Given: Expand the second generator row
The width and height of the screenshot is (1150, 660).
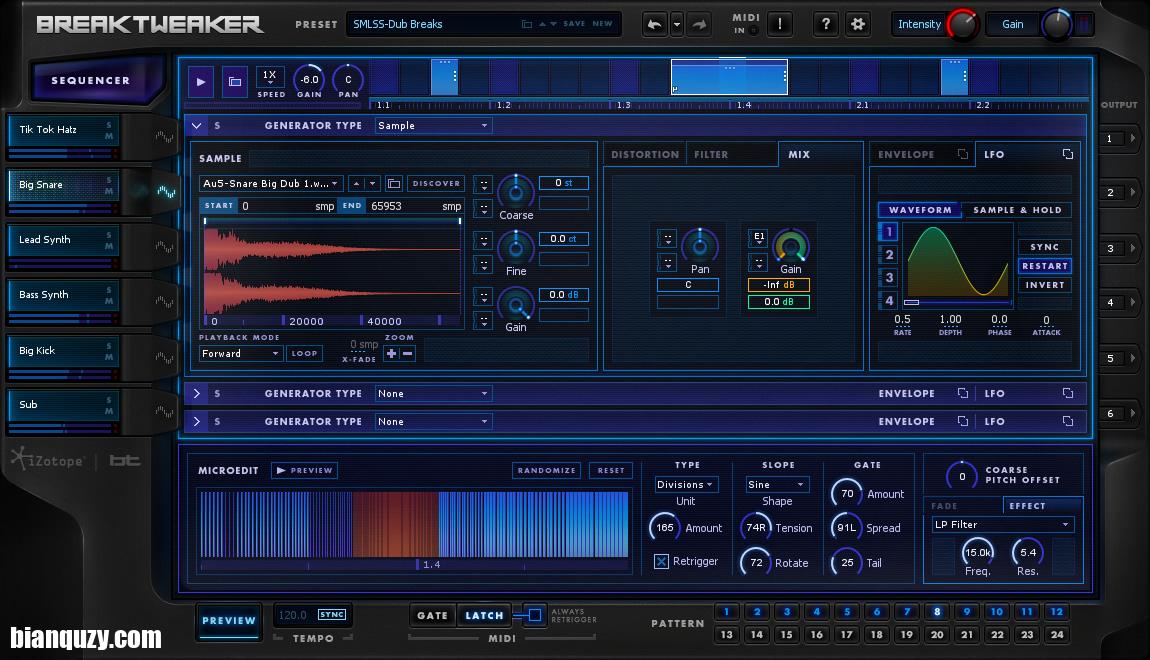Looking at the screenshot, I should (197, 394).
